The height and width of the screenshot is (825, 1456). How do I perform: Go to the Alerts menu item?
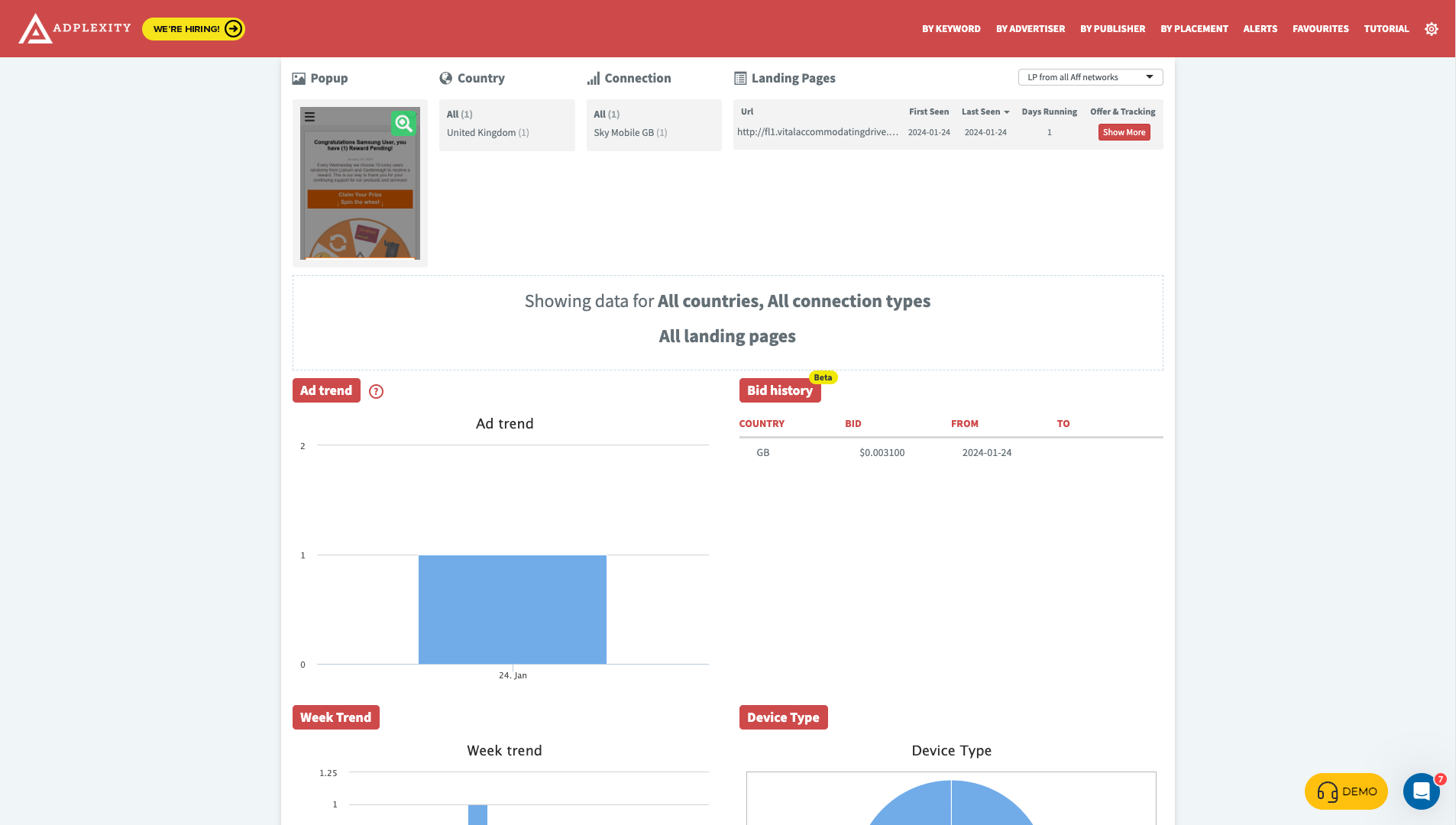coord(1260,29)
